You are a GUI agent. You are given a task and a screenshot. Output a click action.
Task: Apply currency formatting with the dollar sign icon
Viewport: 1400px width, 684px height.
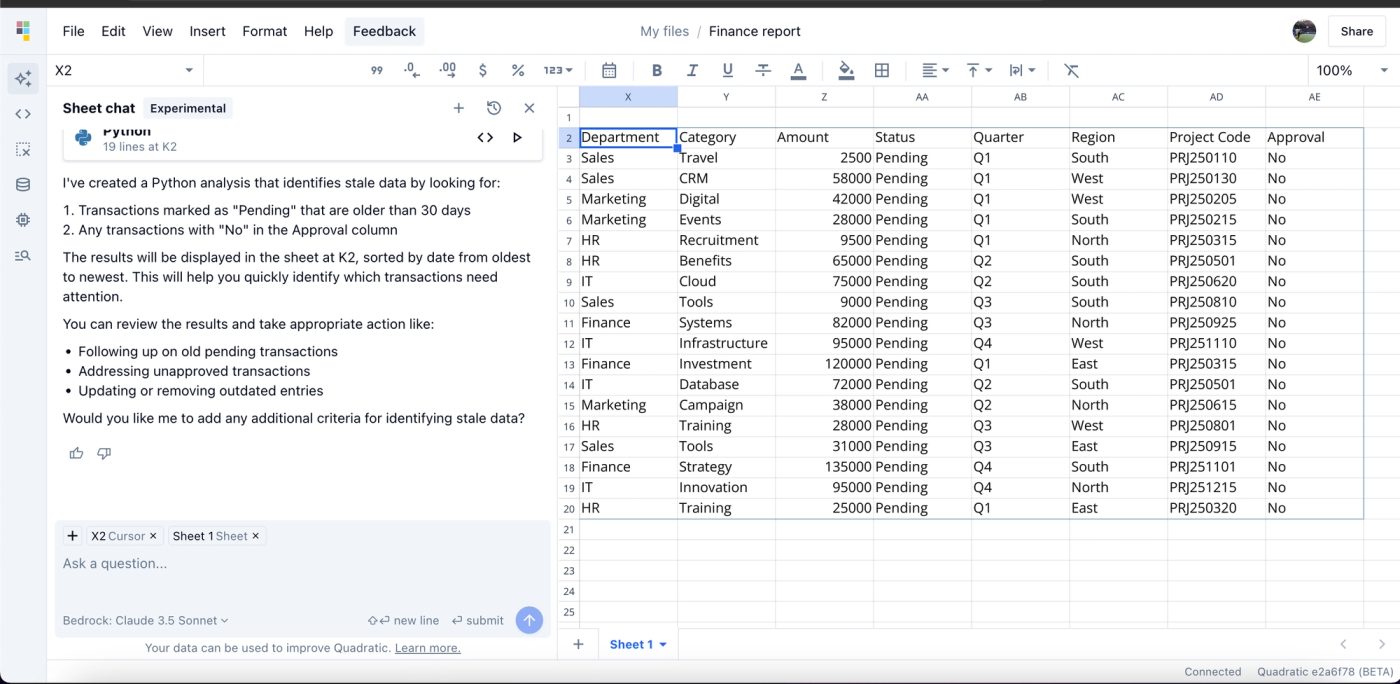coord(483,70)
